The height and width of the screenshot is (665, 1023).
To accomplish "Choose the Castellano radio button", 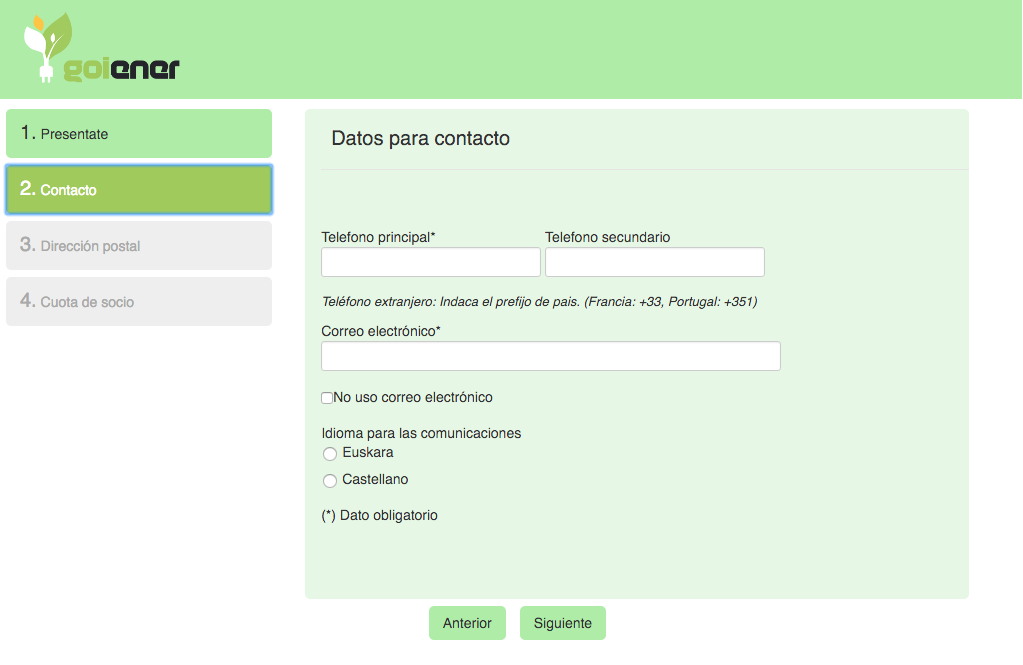I will (x=330, y=481).
